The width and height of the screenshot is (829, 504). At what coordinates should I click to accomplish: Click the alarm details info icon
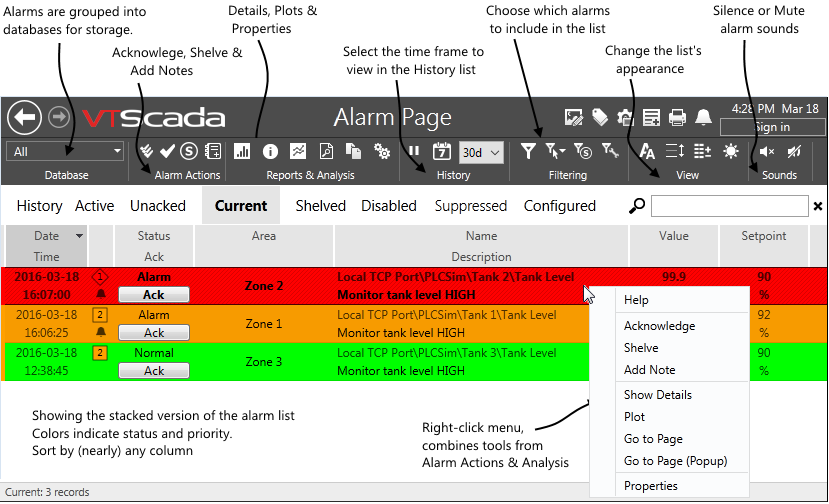270,151
